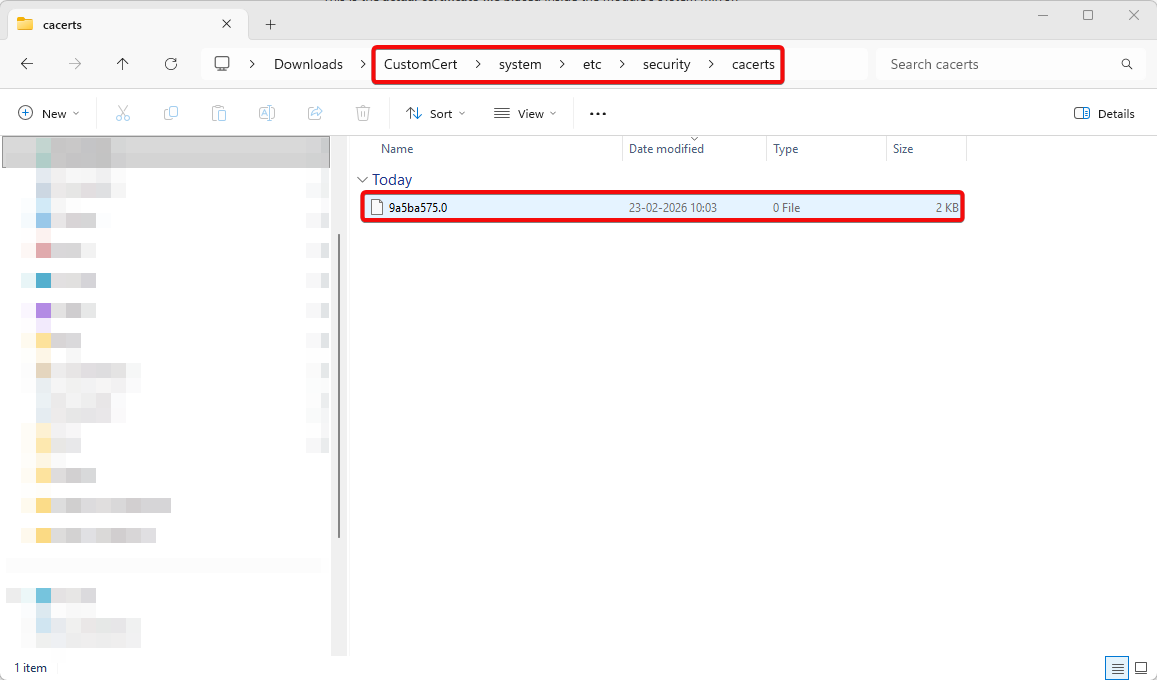Refresh the current folder view
Image resolution: width=1157 pixels, height=680 pixels.
(171, 64)
